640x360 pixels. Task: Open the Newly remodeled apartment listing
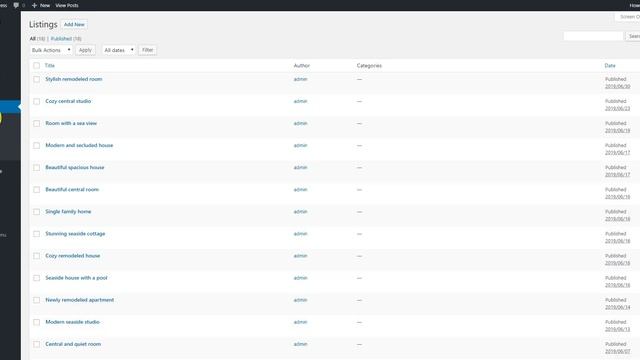80,300
